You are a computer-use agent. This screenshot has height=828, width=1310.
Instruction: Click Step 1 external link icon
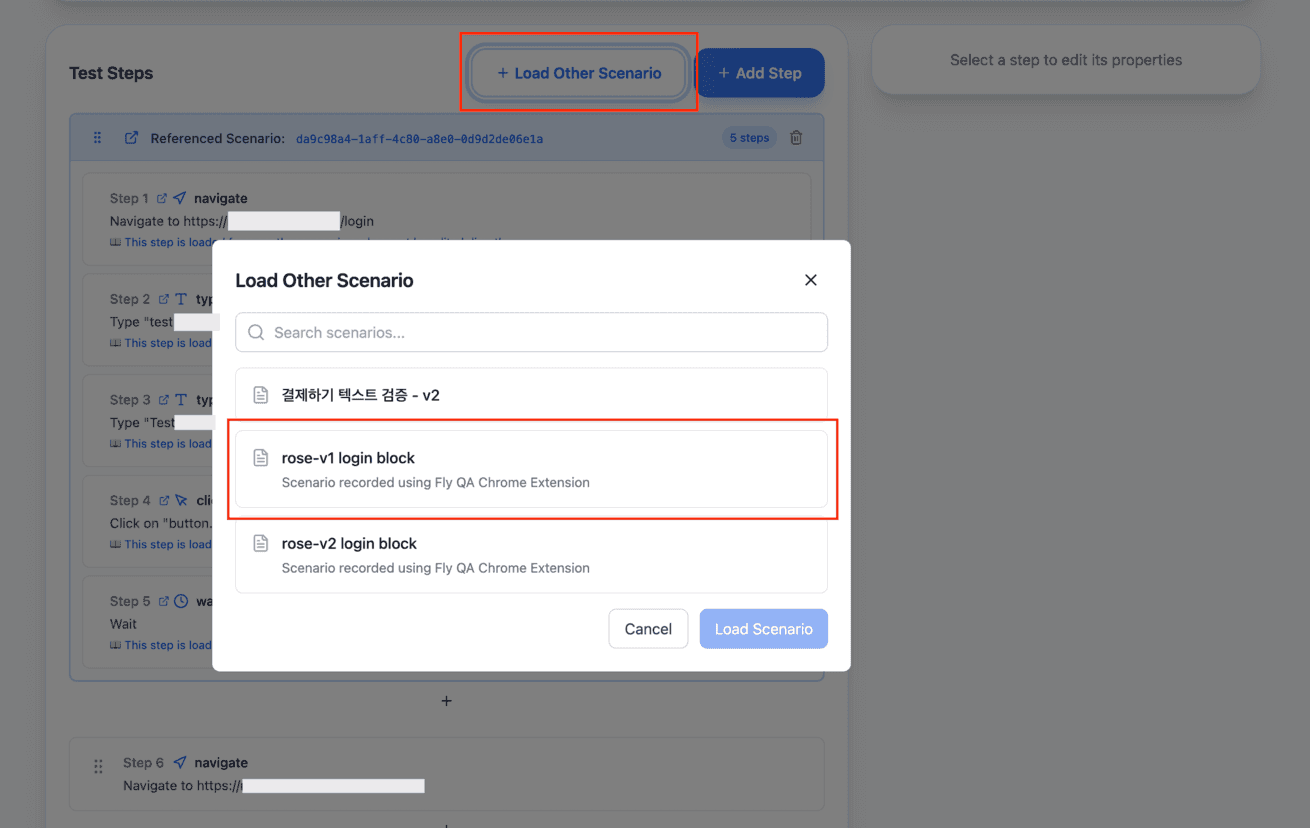(162, 198)
